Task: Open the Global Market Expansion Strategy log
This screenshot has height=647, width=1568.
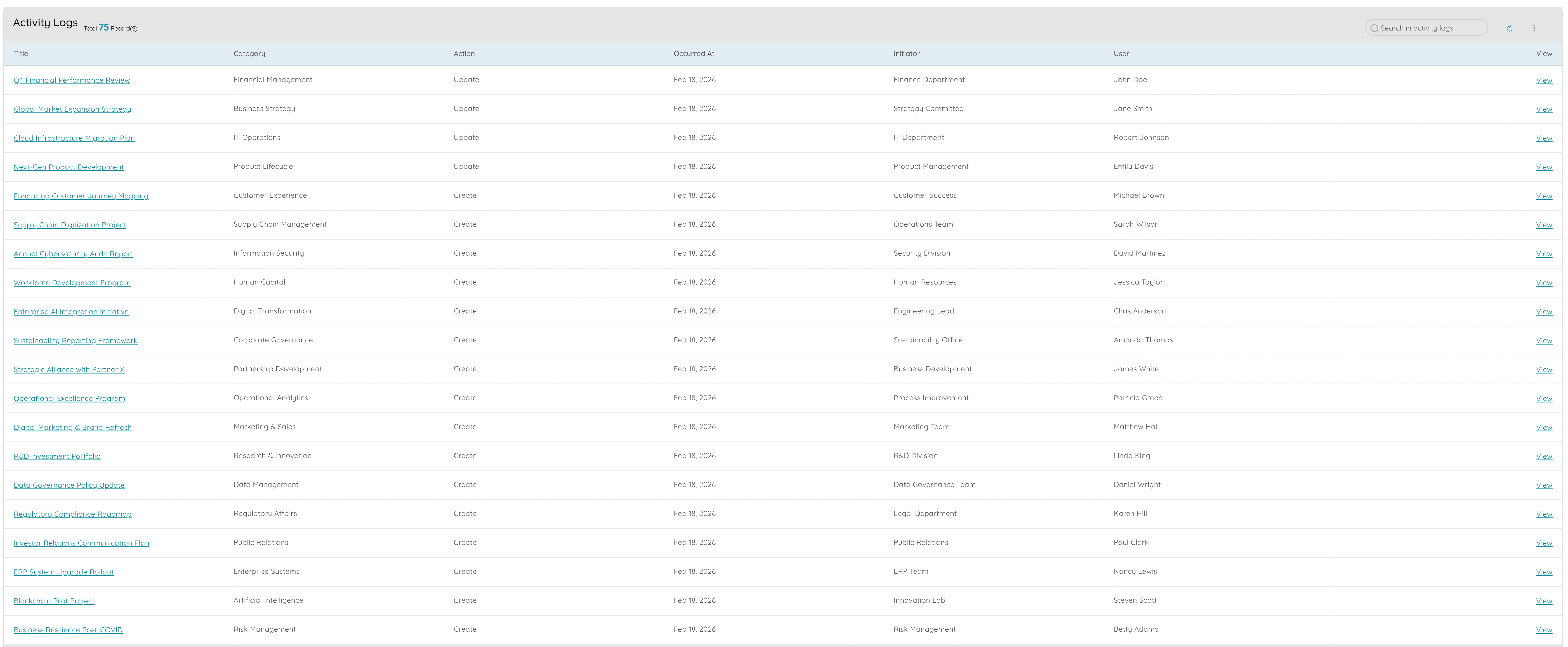Action: coord(72,109)
